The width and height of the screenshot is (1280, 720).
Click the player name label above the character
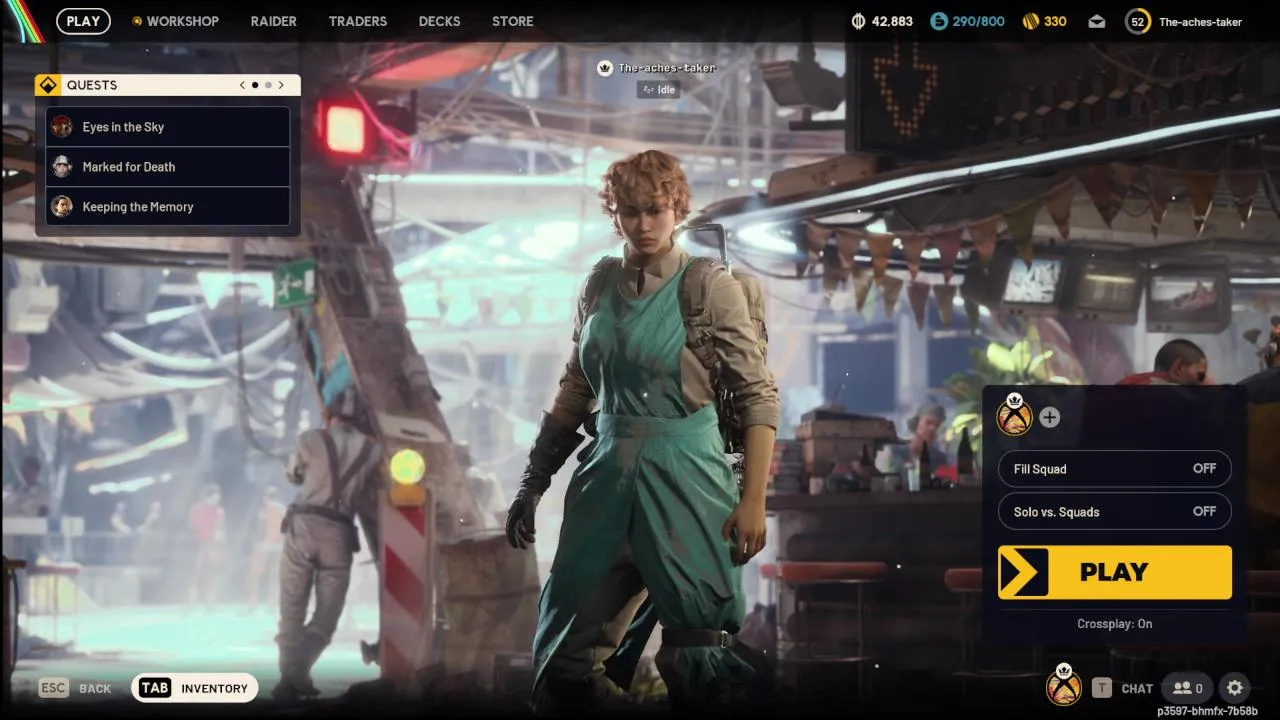(667, 68)
